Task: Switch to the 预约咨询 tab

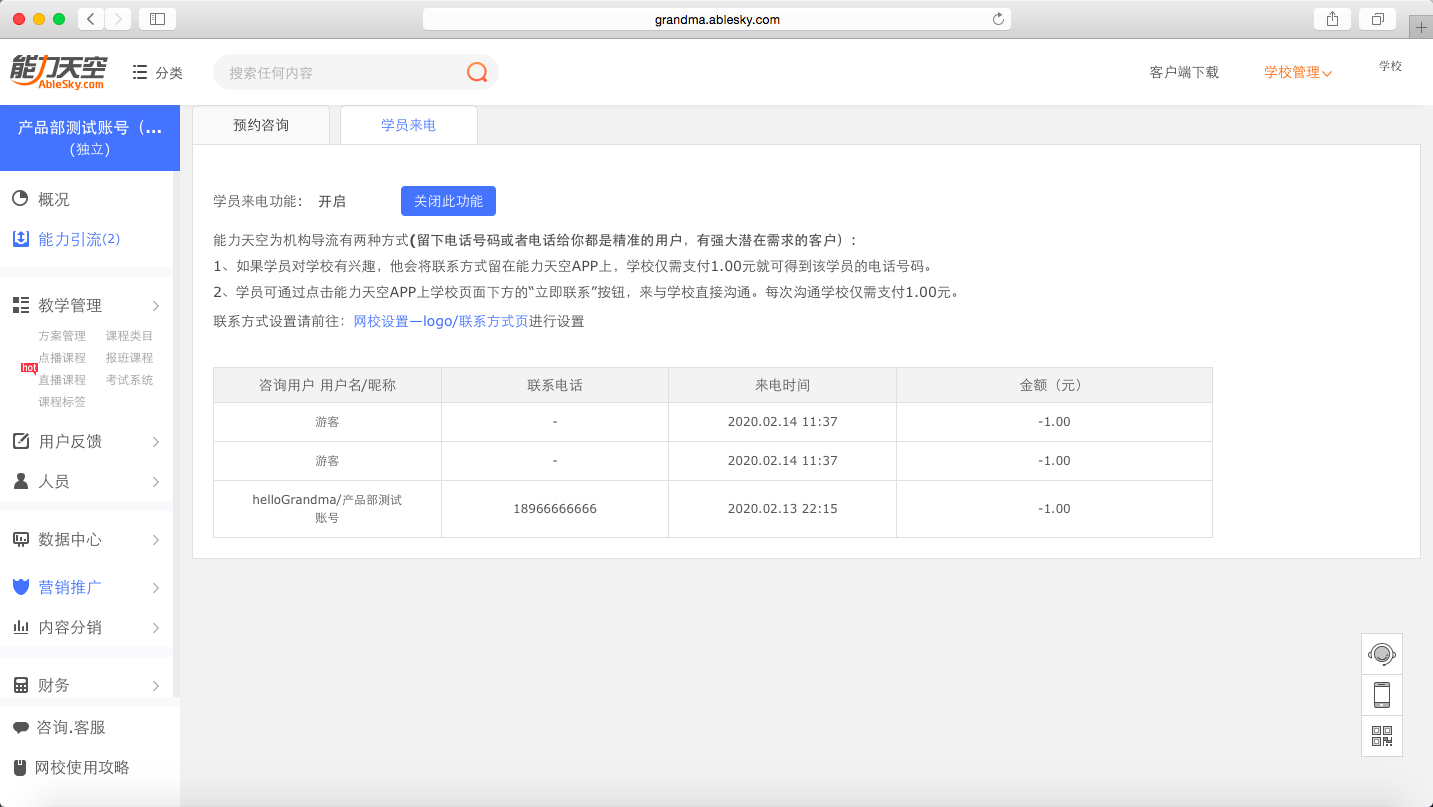Action: tap(261, 125)
